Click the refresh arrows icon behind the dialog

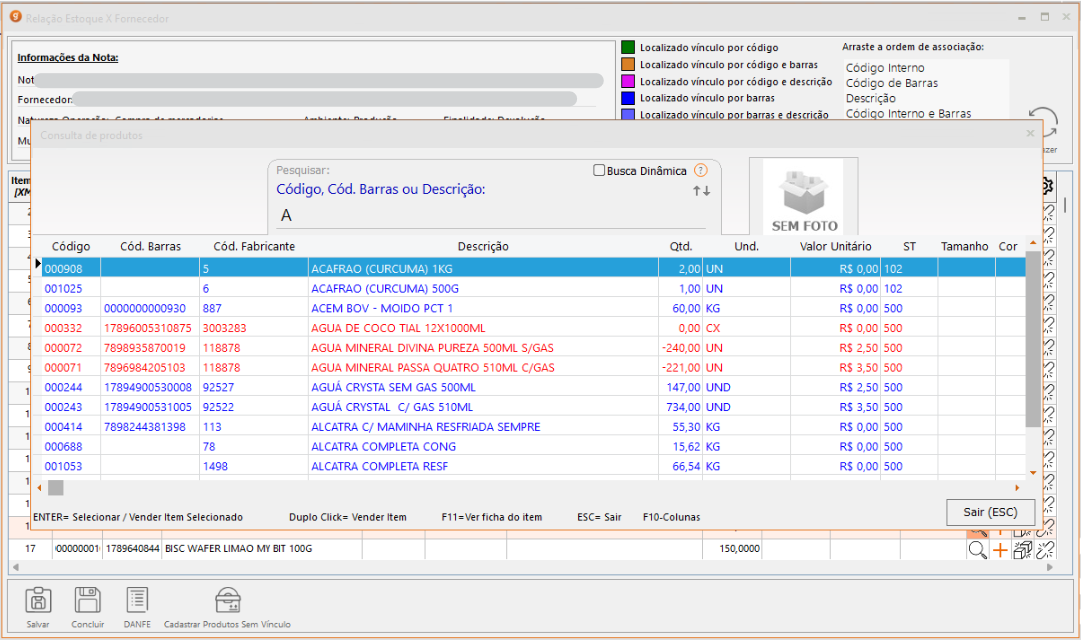point(1044,122)
